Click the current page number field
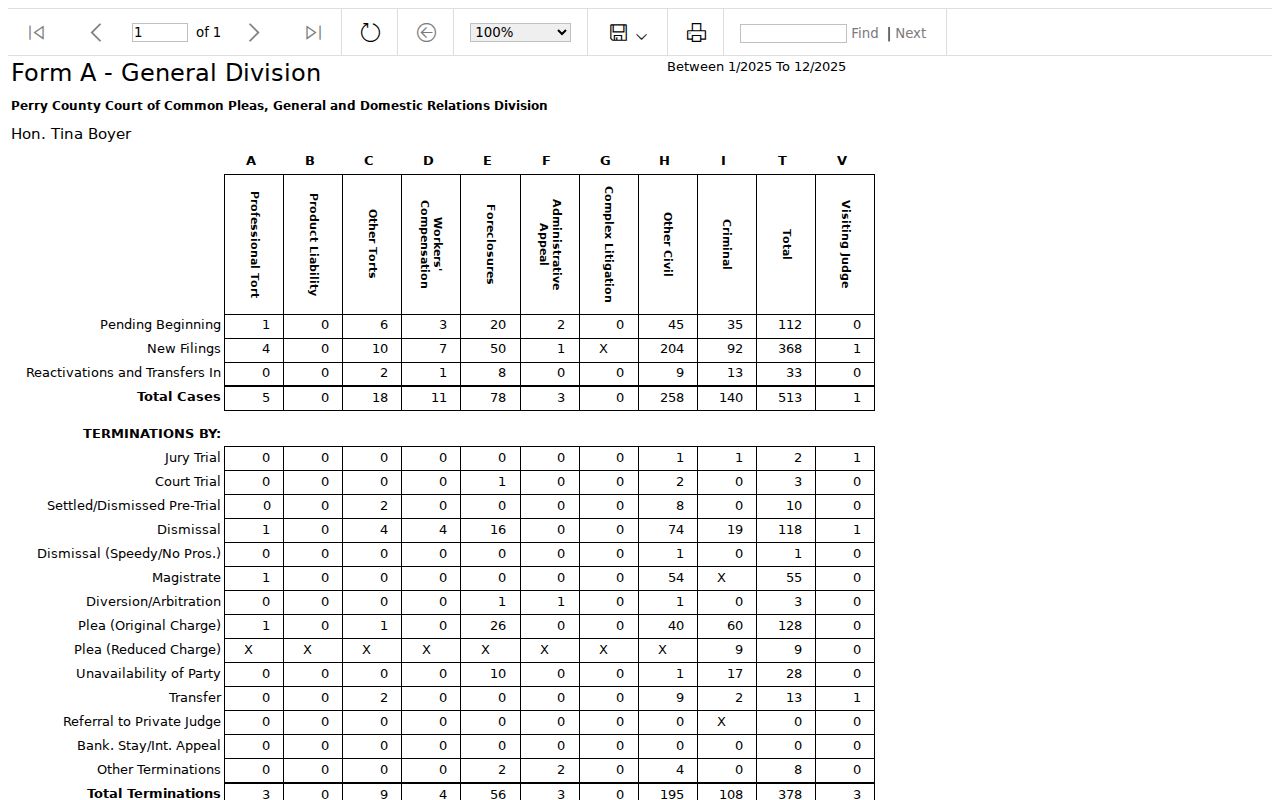The height and width of the screenshot is (800, 1280). [x=160, y=33]
